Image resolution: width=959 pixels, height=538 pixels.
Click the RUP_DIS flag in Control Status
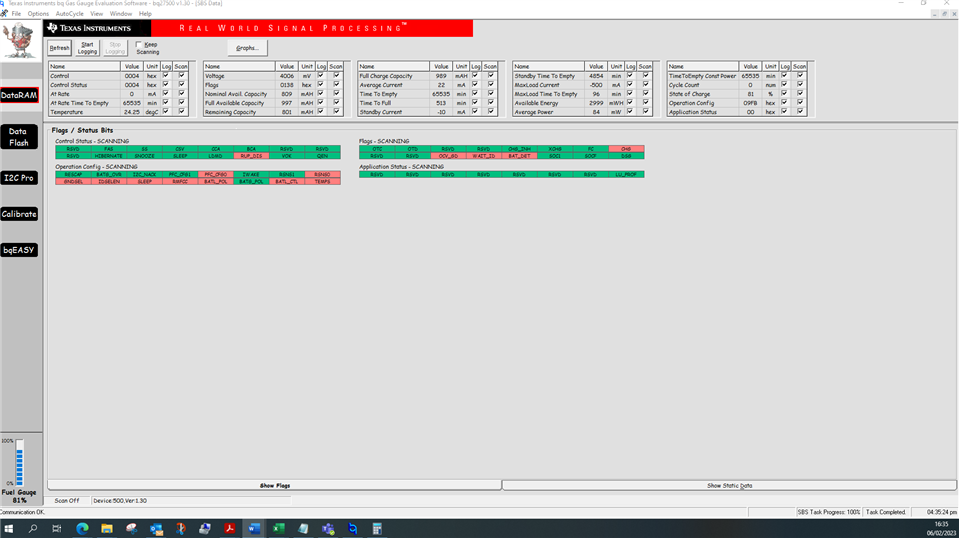point(251,156)
